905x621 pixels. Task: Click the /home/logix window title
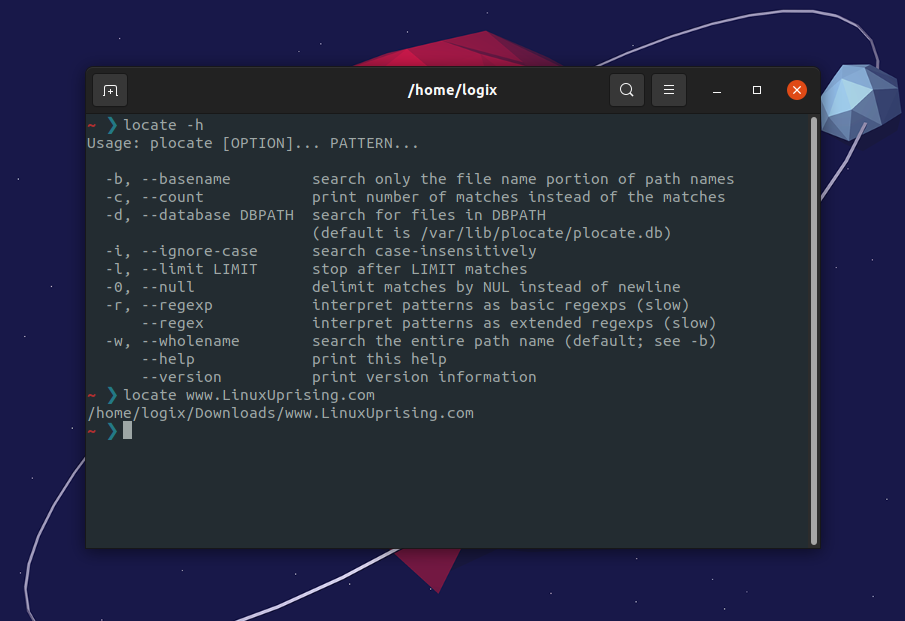click(452, 91)
